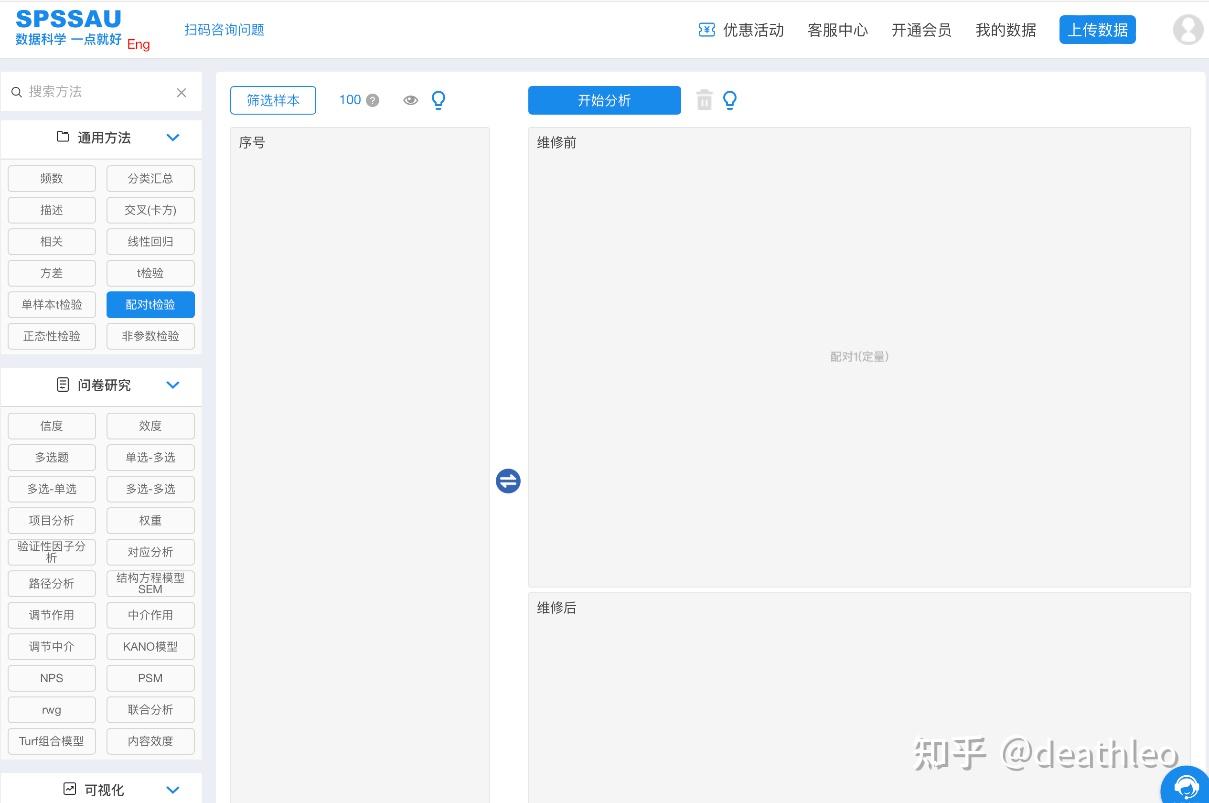This screenshot has height=803, width=1209.
Task: Toggle the eye preview icon near 筛选样本
Action: point(410,100)
